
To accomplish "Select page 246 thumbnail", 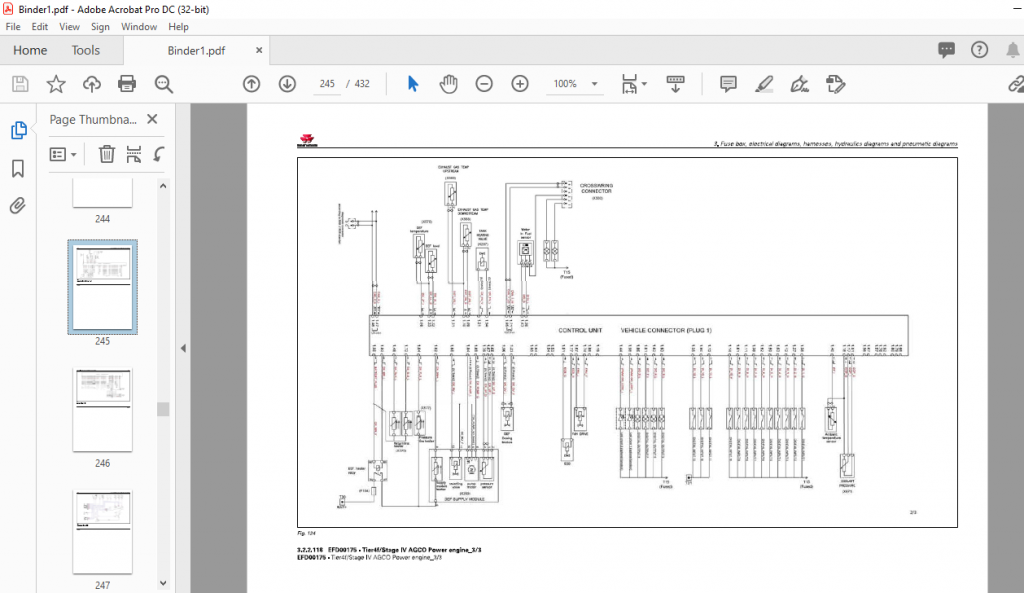I will coord(103,409).
